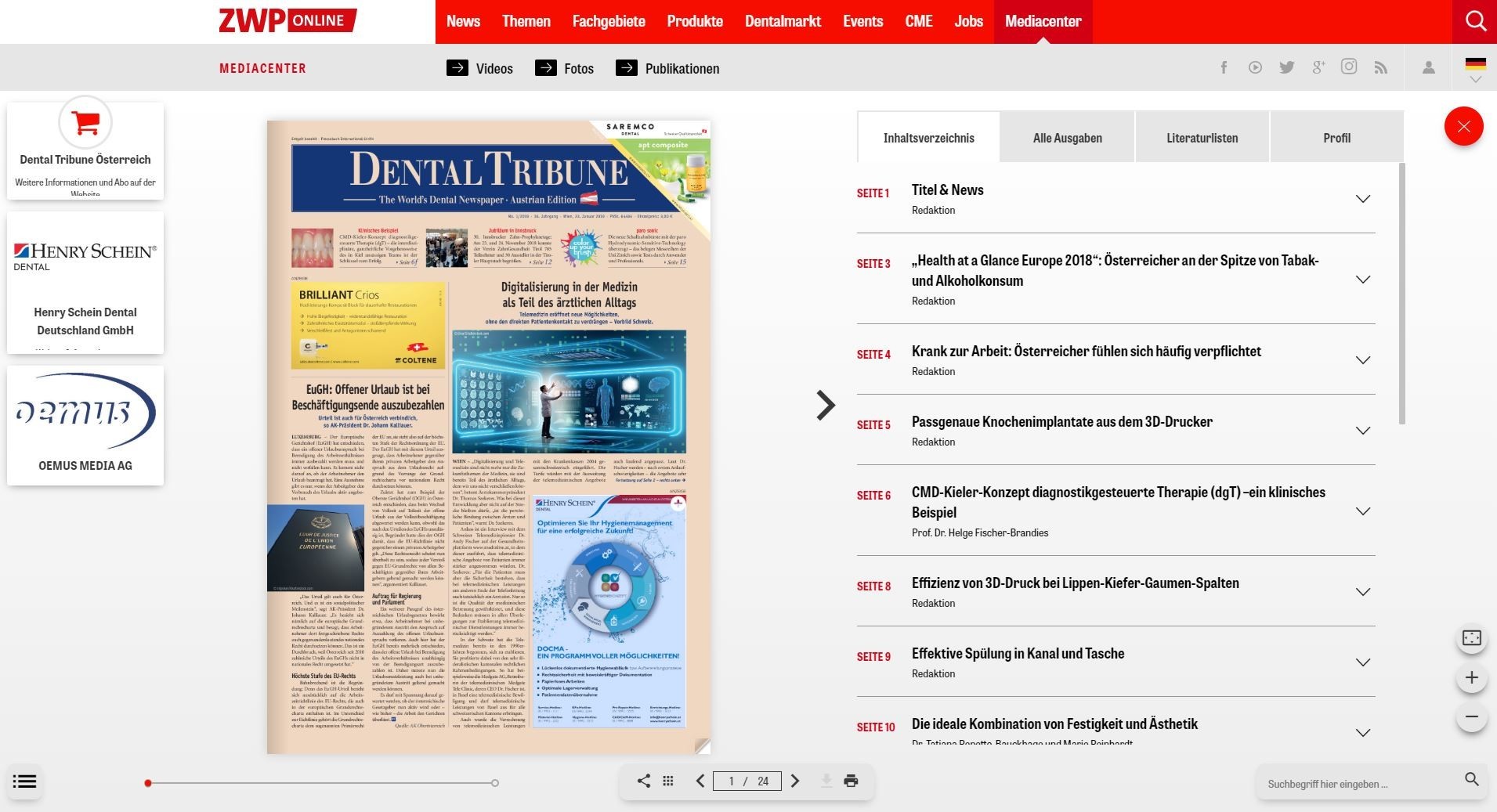Click the MEDIACENTER section heading
This screenshot has width=1497, height=812.
(262, 68)
